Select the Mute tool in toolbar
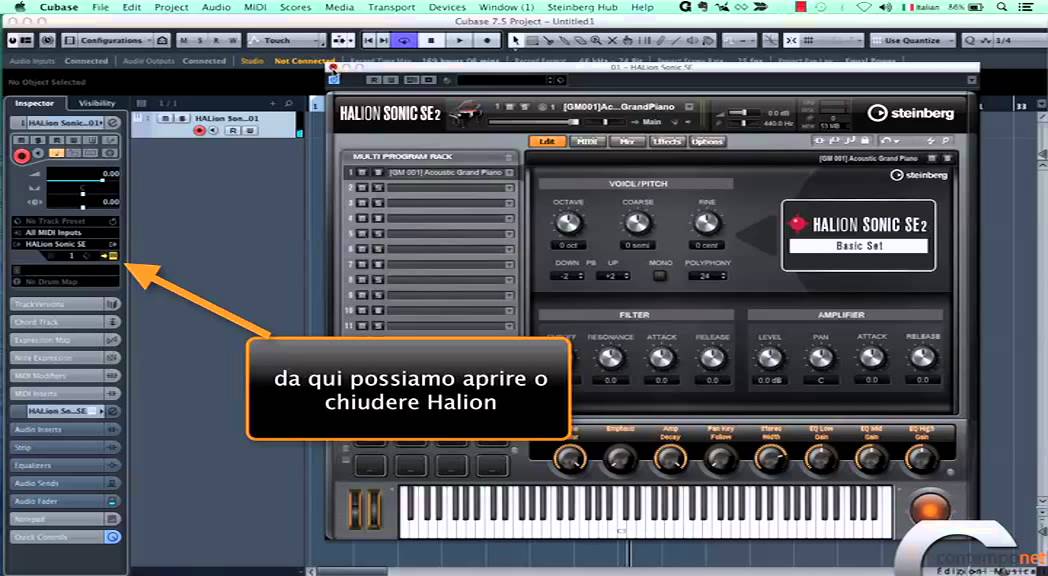 pos(612,40)
